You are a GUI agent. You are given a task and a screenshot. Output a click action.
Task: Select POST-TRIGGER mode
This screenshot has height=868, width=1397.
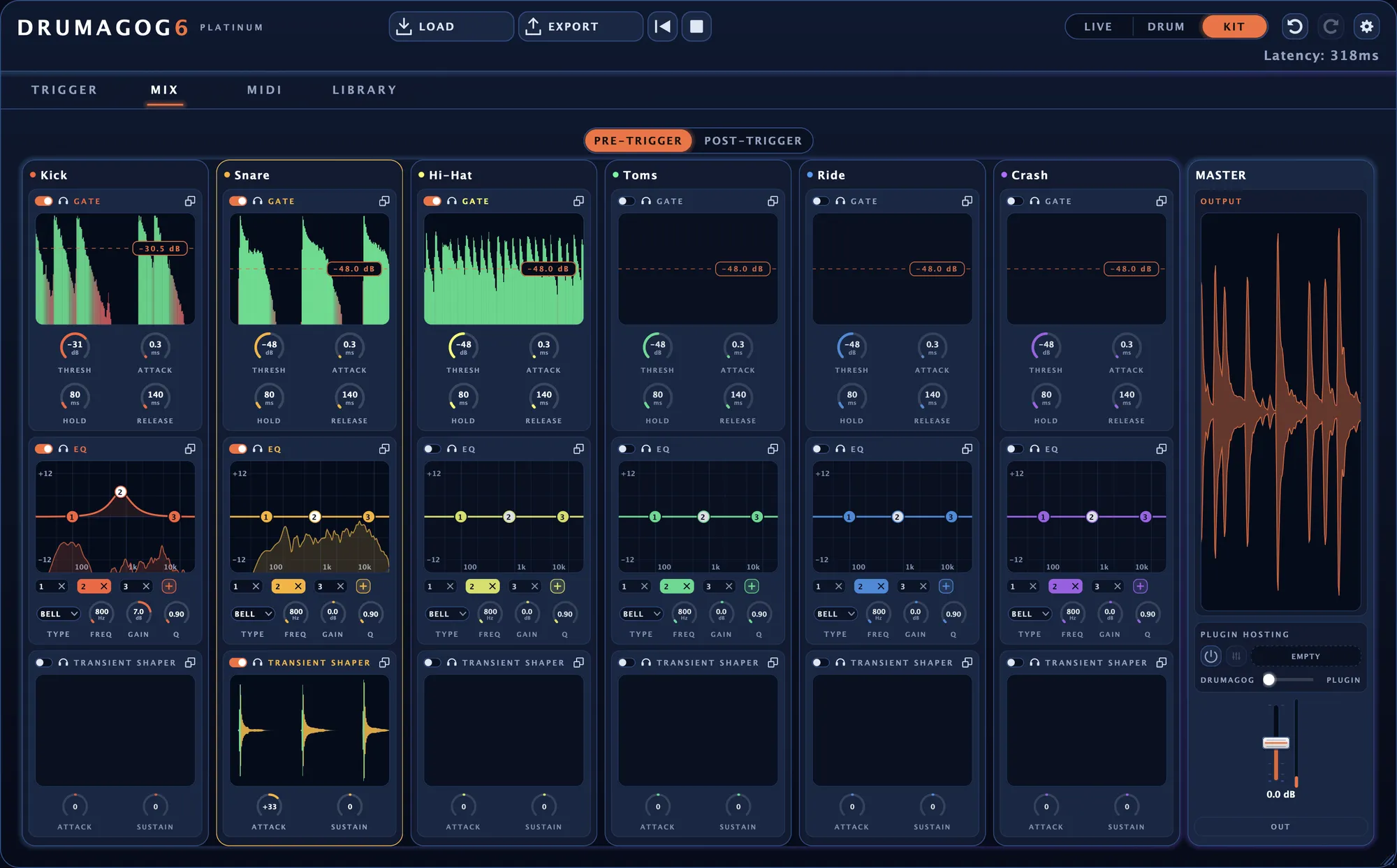[x=753, y=141]
